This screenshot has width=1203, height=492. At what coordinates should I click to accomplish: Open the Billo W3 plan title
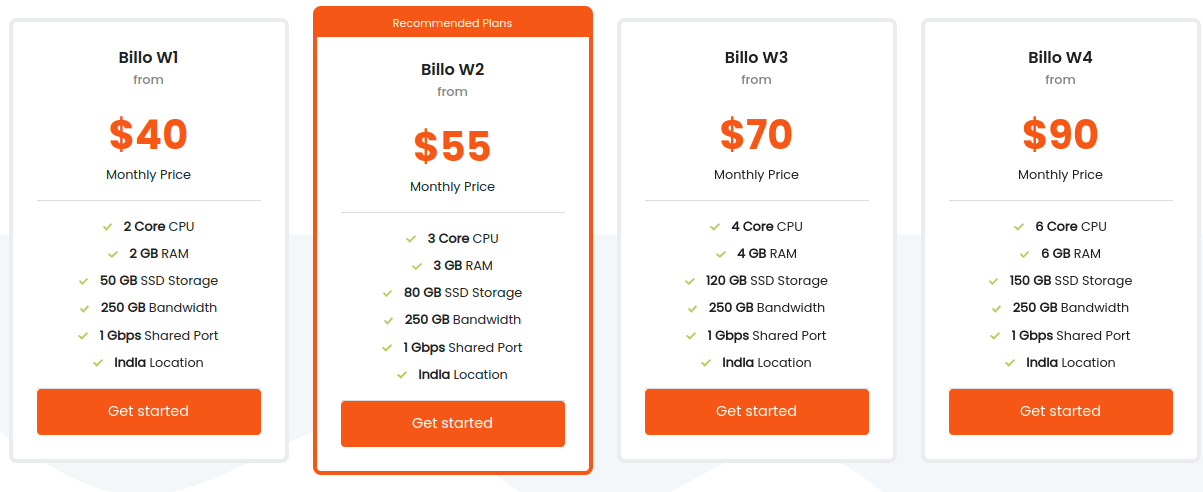(x=756, y=57)
